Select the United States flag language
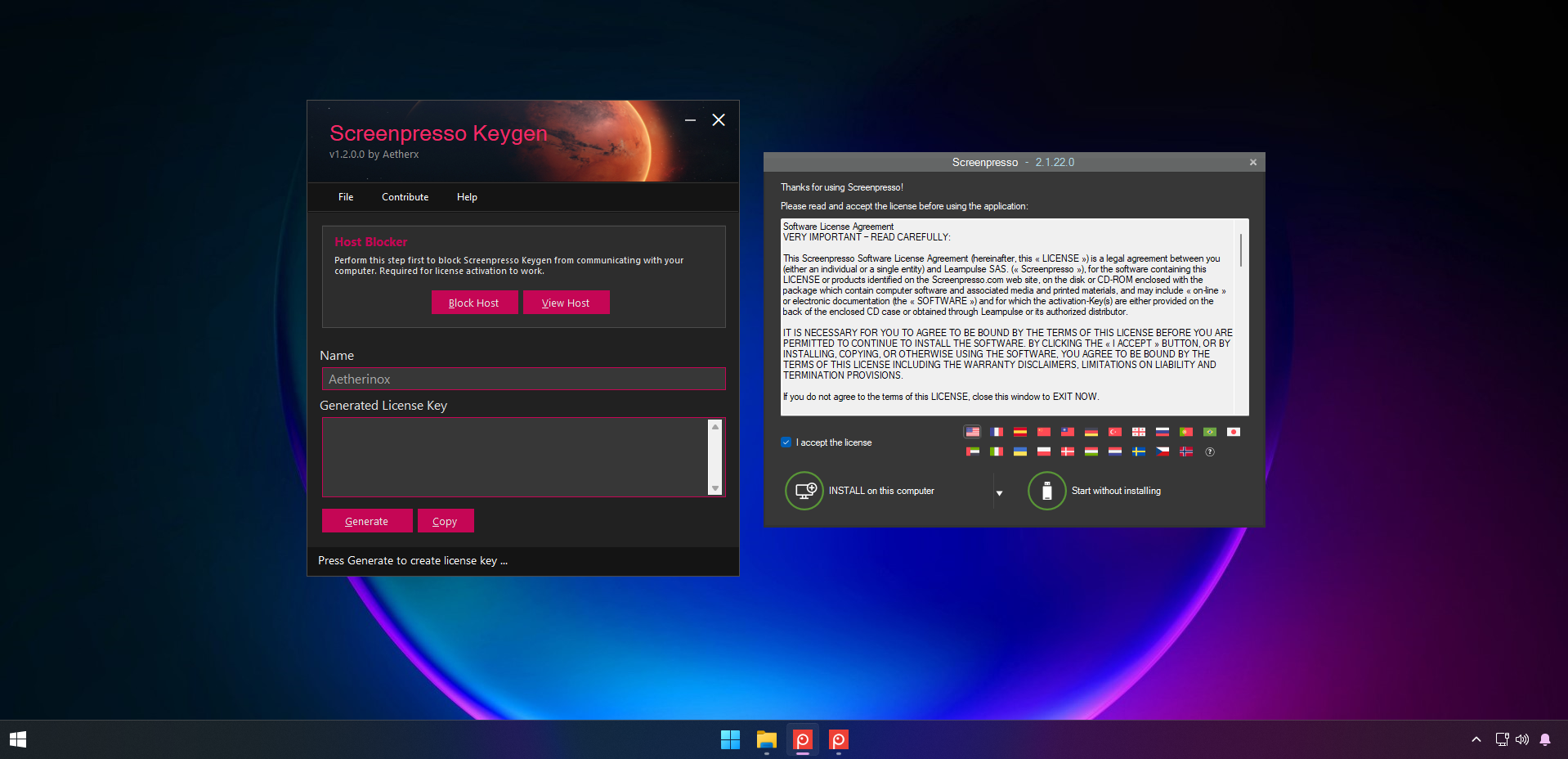 (972, 432)
